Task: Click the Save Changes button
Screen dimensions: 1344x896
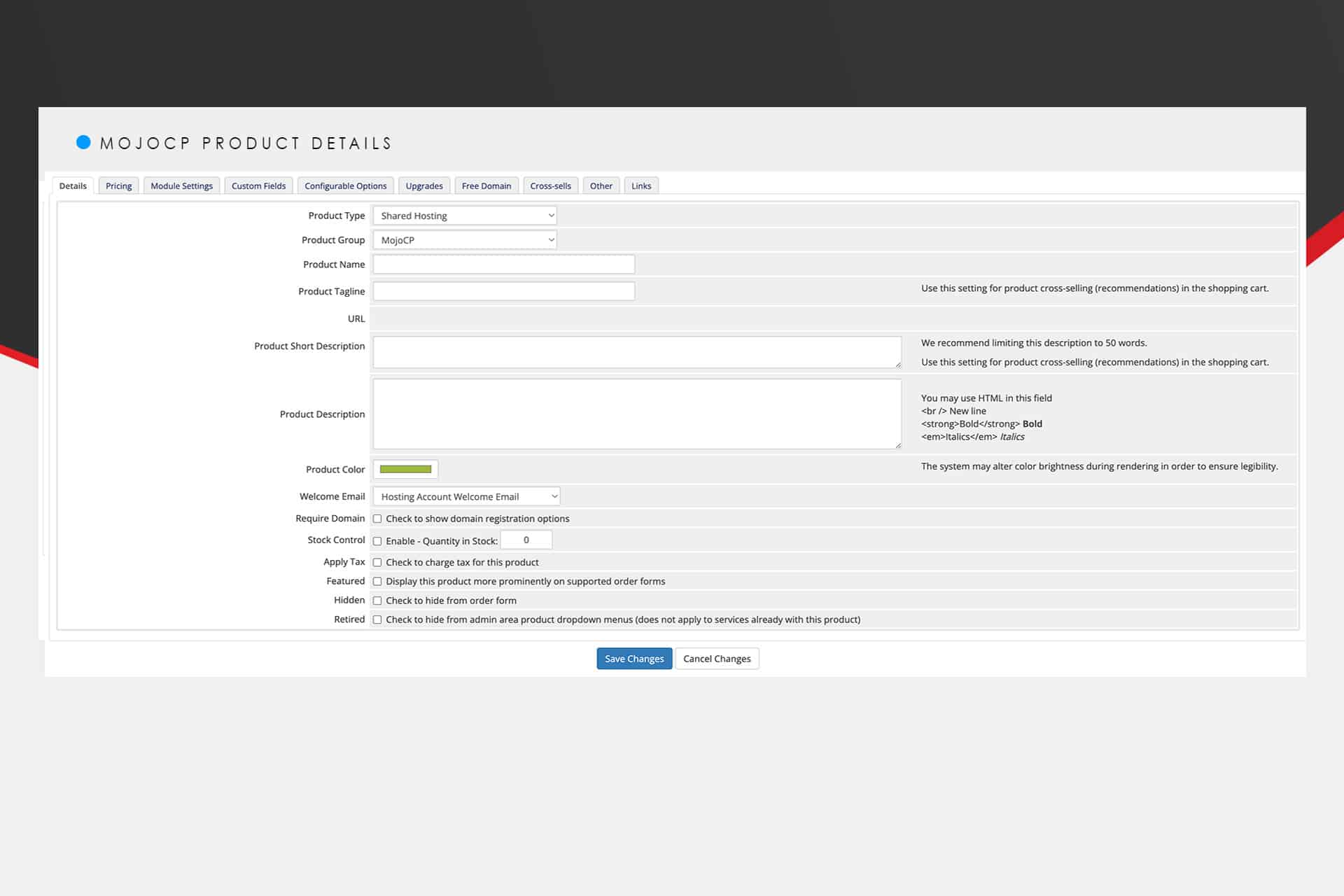Action: [634, 659]
